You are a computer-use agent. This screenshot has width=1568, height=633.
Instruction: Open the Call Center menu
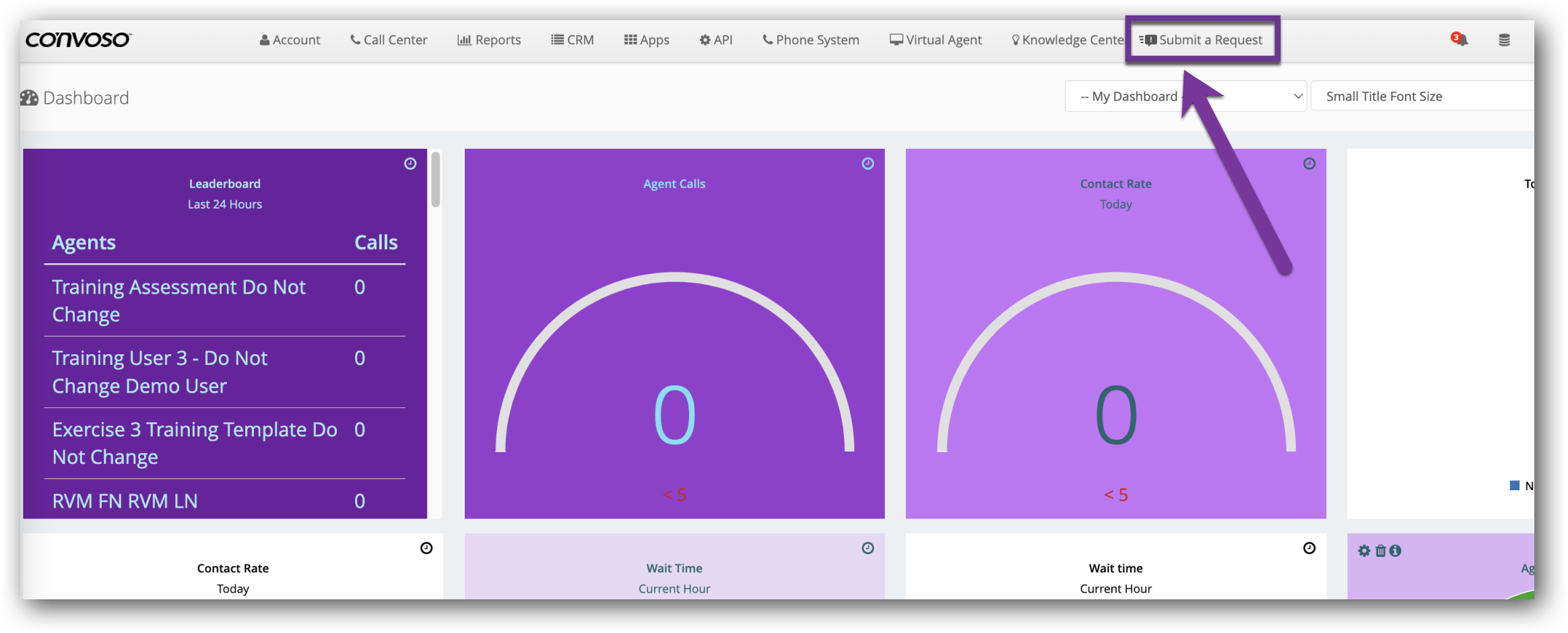tap(389, 40)
